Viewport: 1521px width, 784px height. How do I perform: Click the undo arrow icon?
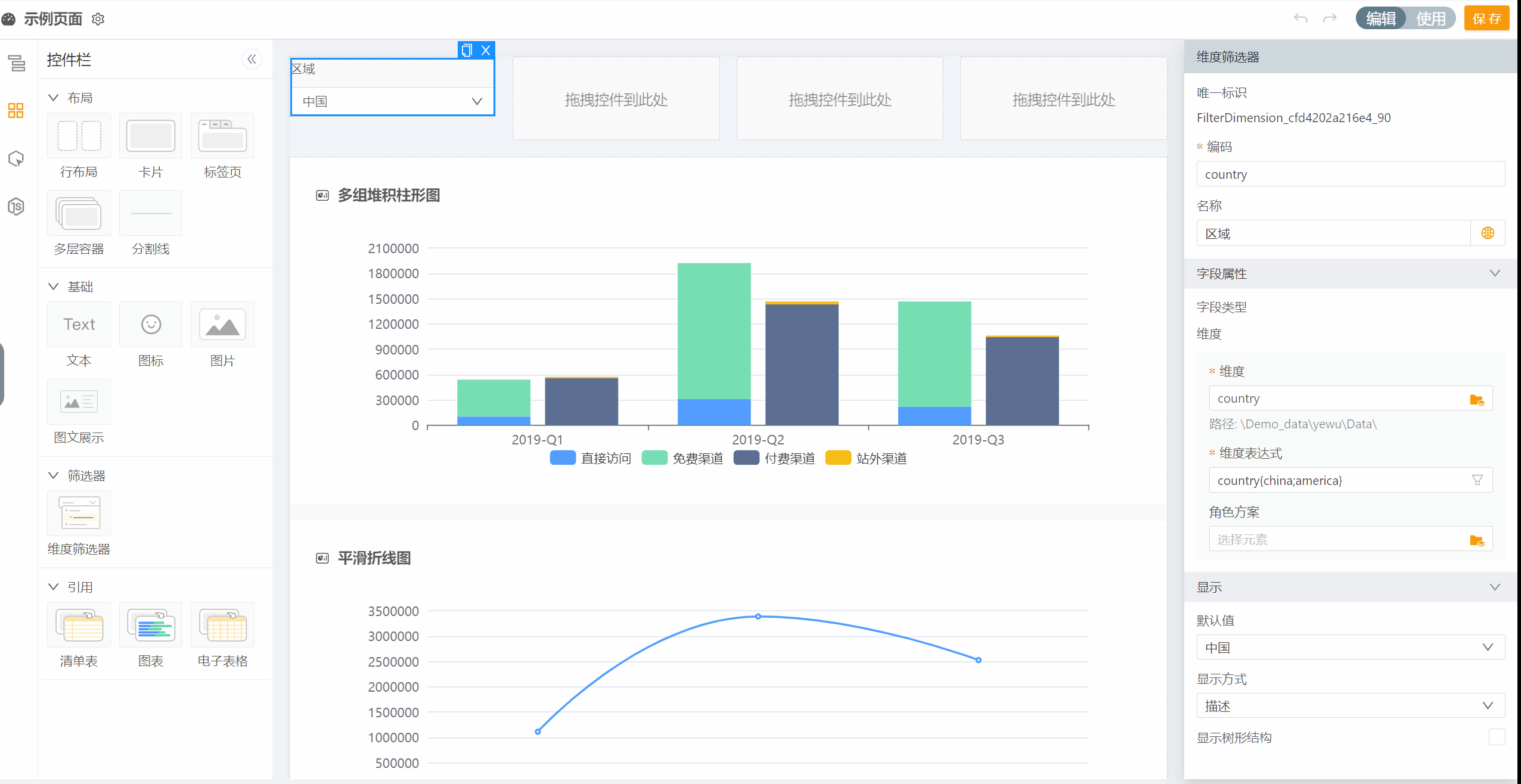pyautogui.click(x=1300, y=18)
